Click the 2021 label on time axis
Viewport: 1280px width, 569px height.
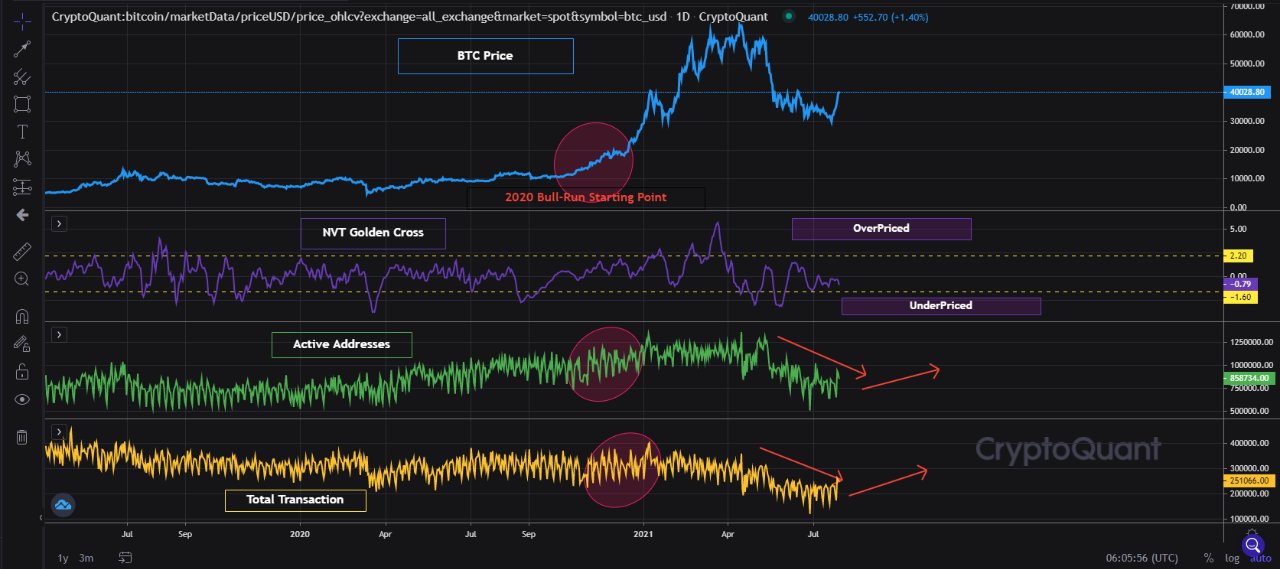646,533
